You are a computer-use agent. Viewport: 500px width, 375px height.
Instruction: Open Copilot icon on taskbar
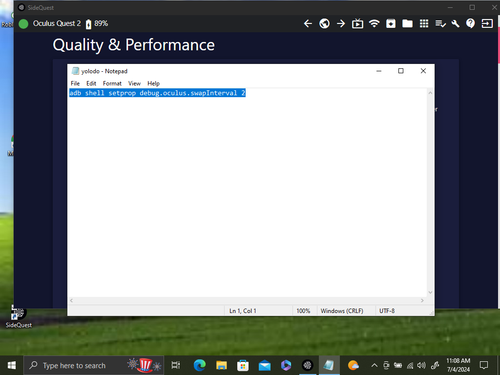[x=286, y=365]
